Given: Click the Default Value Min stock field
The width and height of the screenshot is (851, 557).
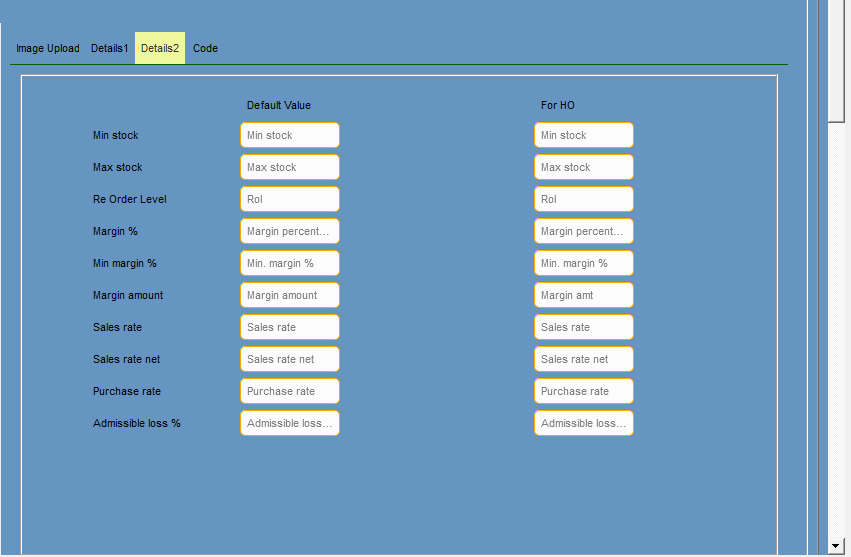Looking at the screenshot, I should [x=290, y=135].
